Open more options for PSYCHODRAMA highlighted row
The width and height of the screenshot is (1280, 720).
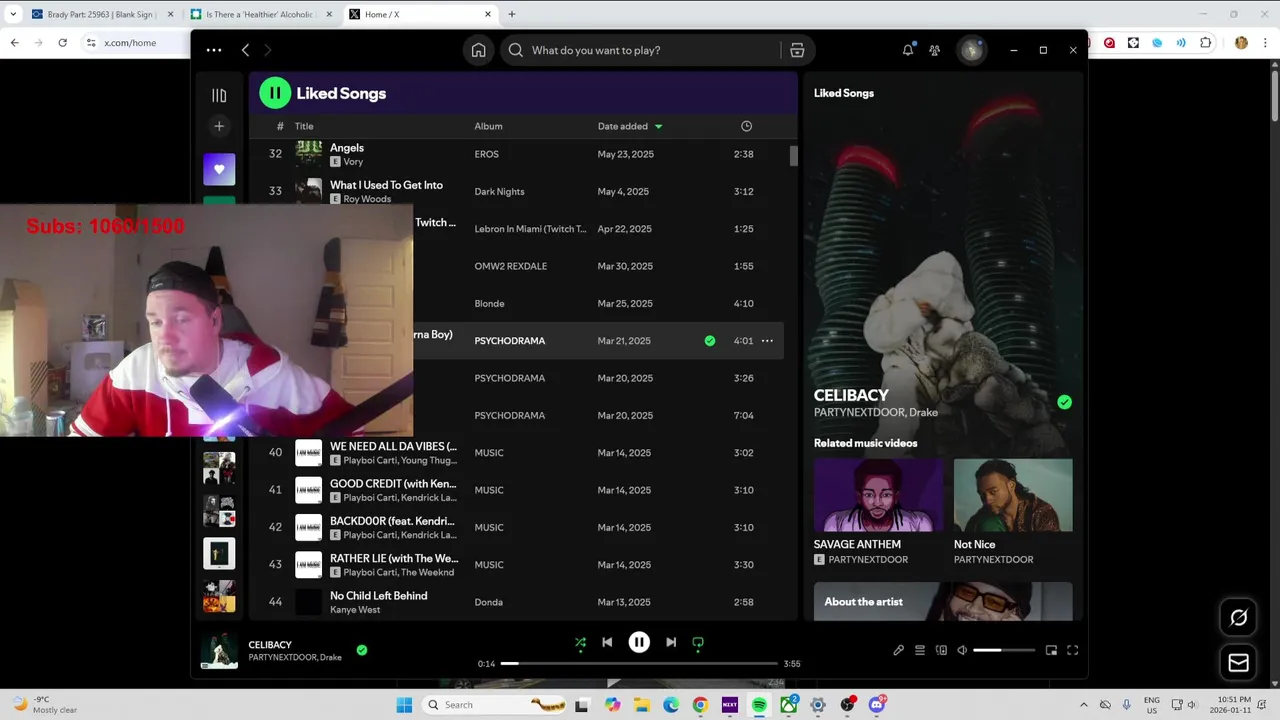(767, 341)
